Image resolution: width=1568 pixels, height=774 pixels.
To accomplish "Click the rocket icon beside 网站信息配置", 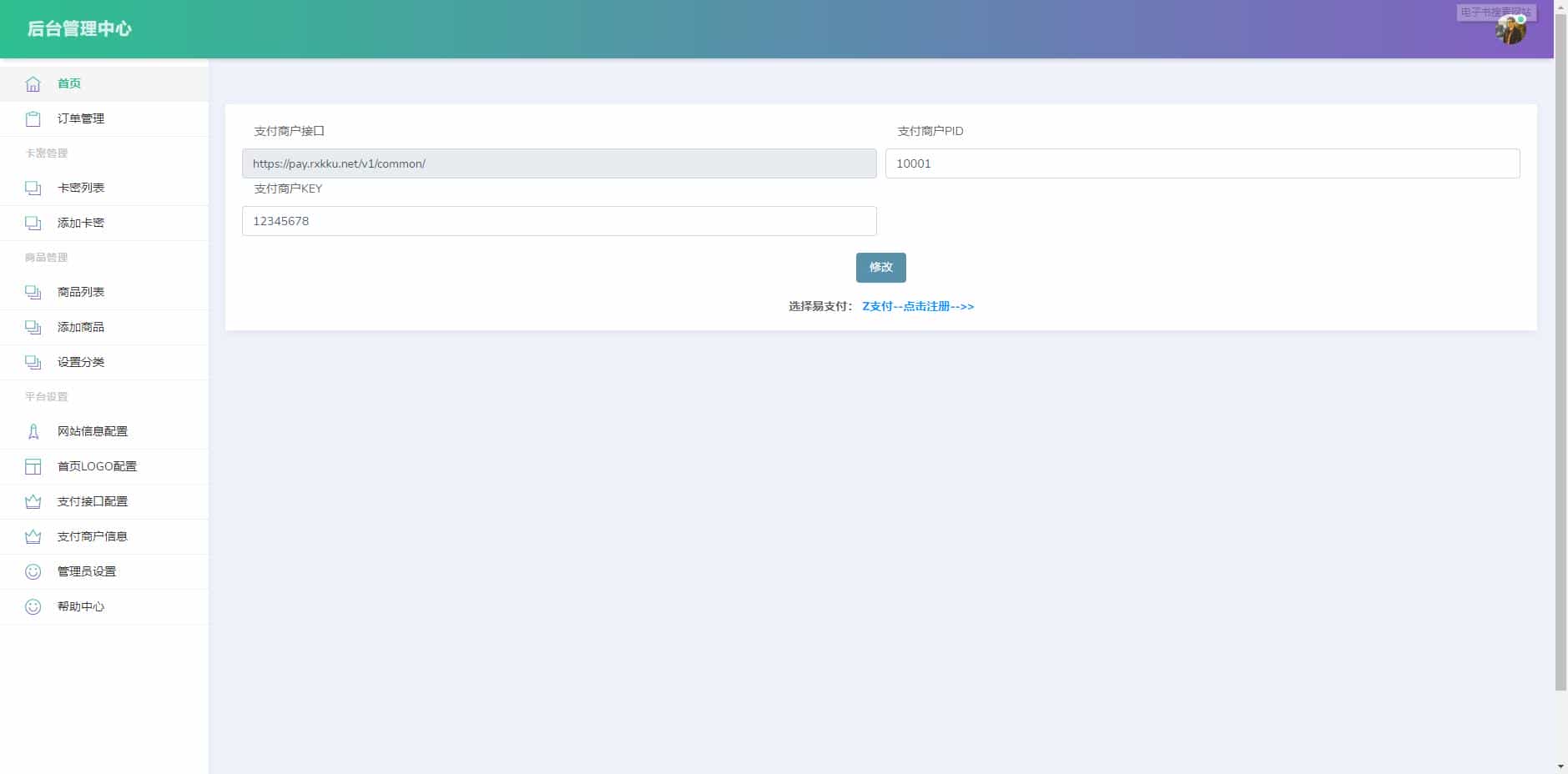I will pos(33,432).
